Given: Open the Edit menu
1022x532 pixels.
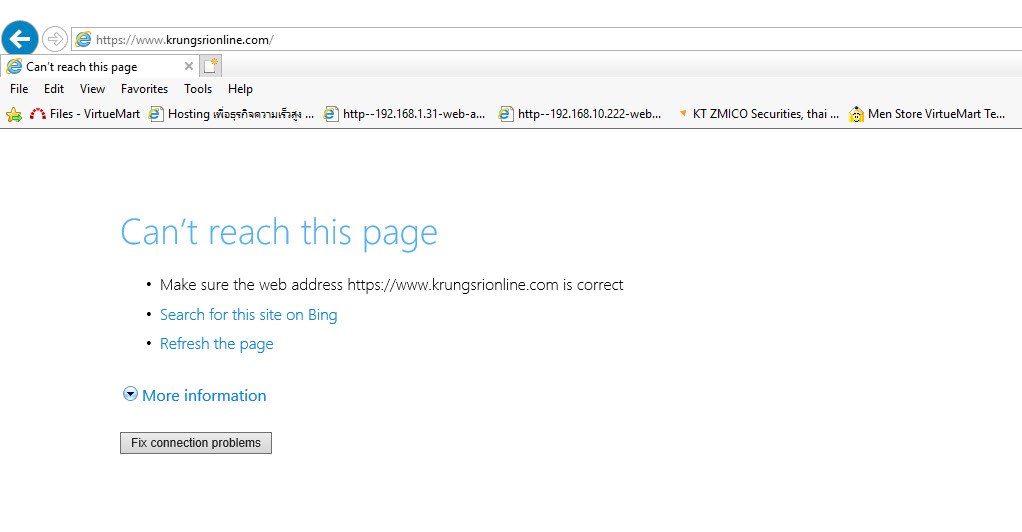Looking at the screenshot, I should (53, 89).
